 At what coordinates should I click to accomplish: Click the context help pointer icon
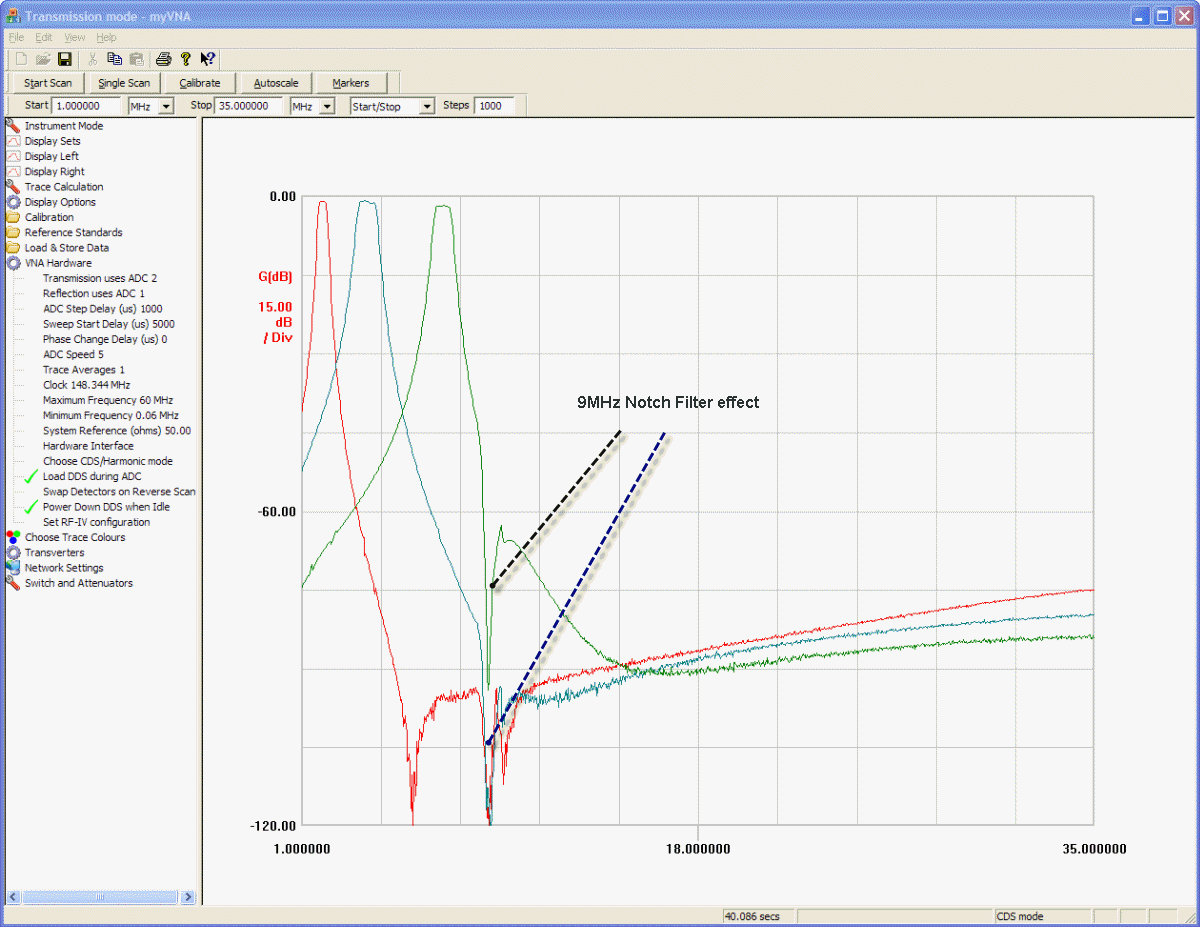click(x=207, y=59)
